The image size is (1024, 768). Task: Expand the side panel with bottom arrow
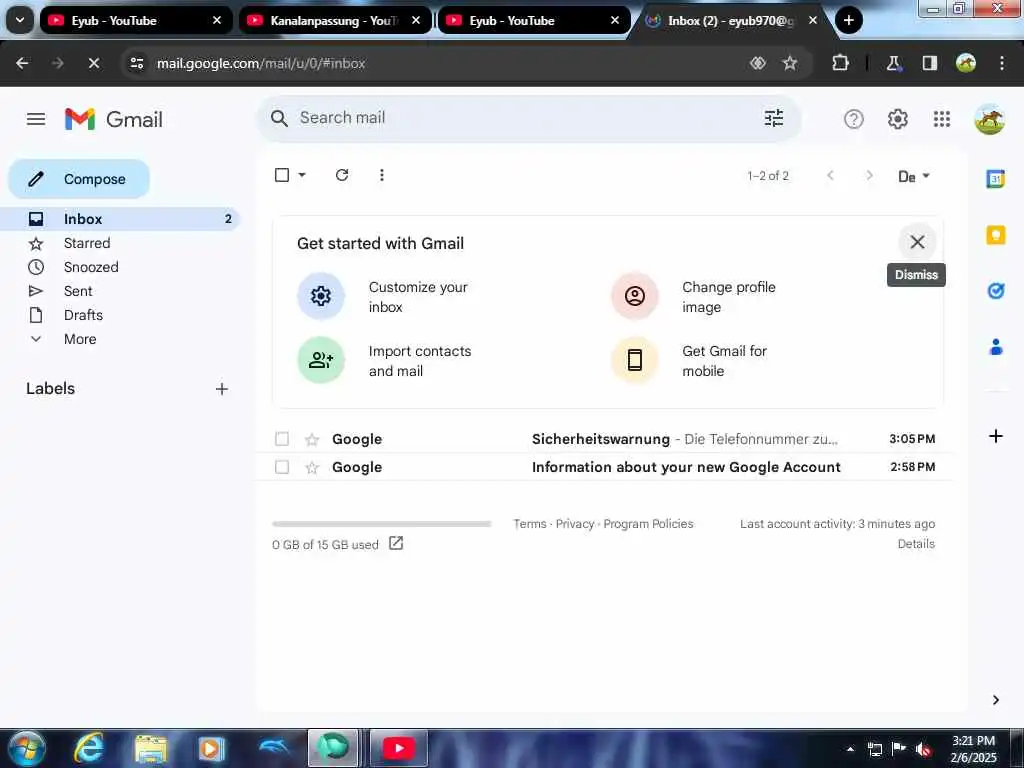point(995,700)
